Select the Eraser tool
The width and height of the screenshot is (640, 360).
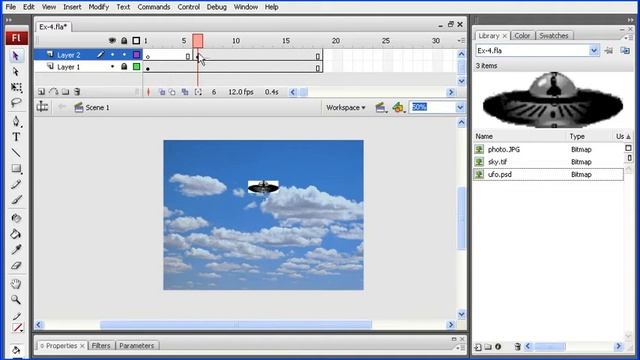coord(16,266)
